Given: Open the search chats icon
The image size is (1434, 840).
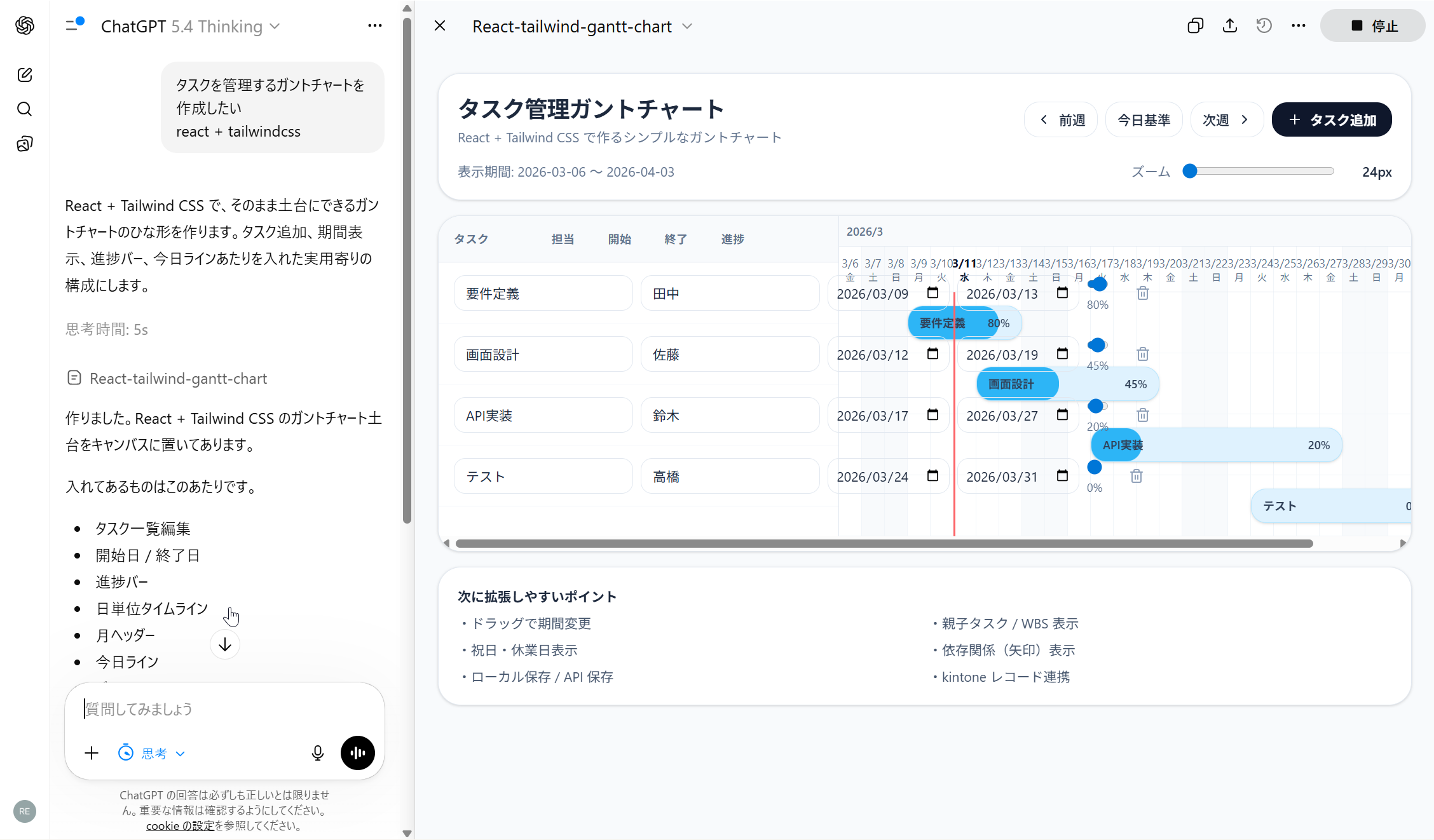Looking at the screenshot, I should click(25, 109).
